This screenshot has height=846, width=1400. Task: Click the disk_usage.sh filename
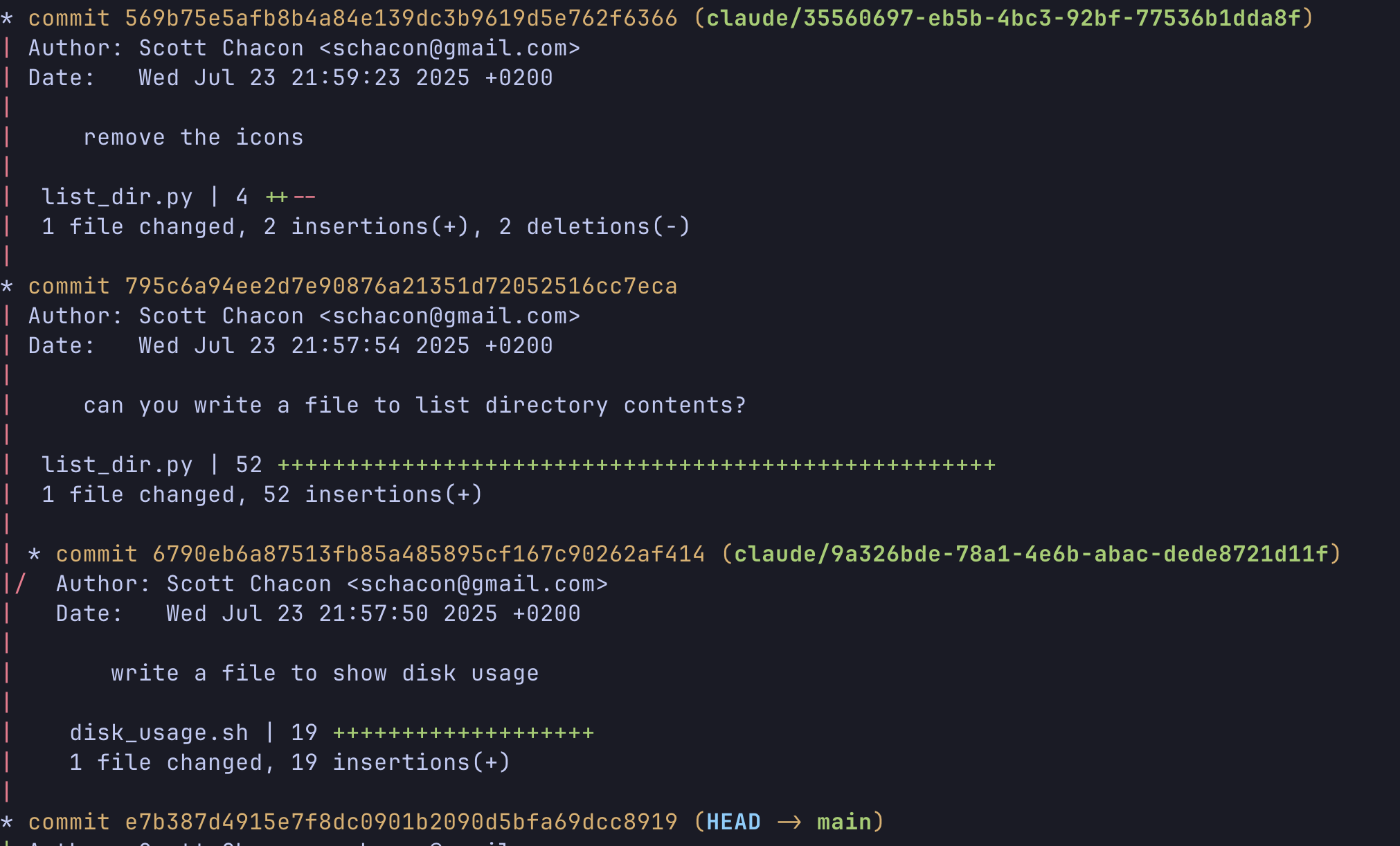(159, 733)
